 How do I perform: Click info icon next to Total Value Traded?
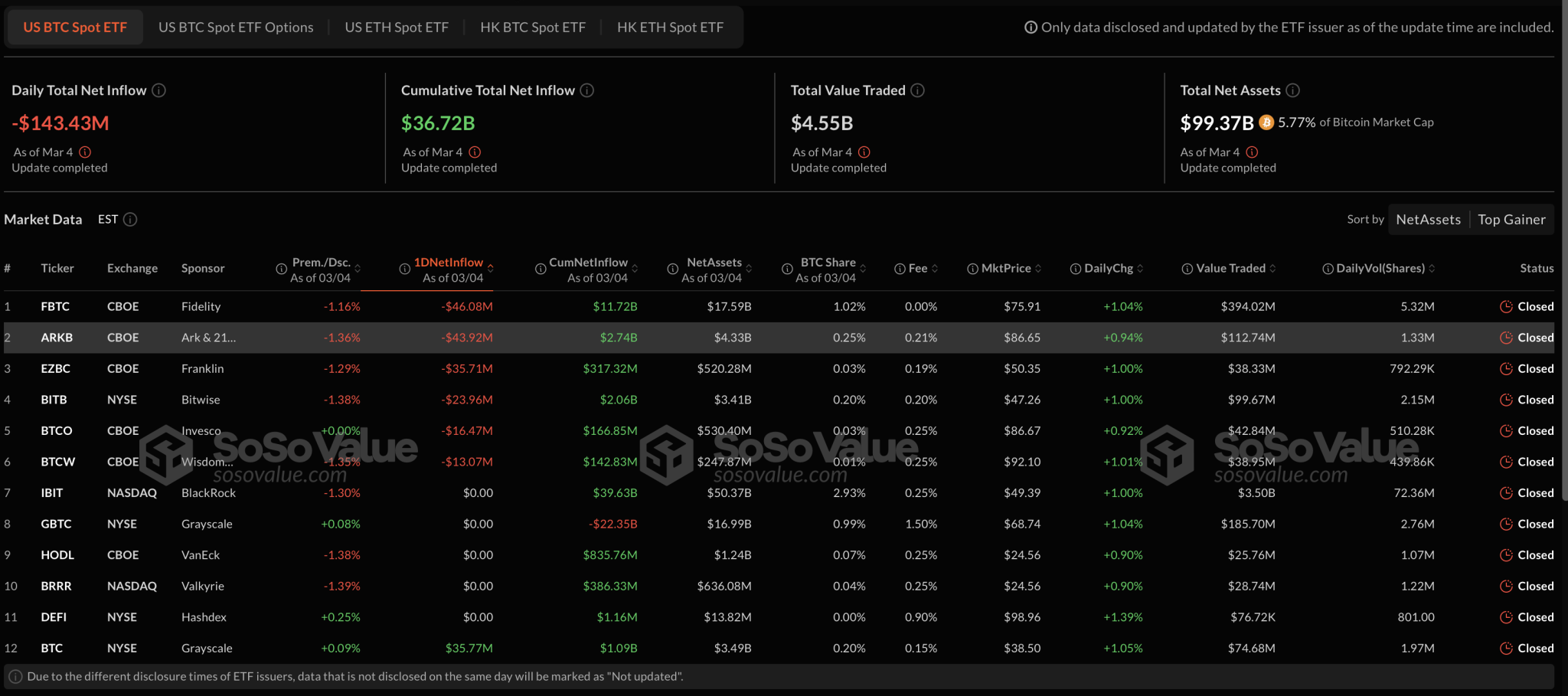[918, 90]
